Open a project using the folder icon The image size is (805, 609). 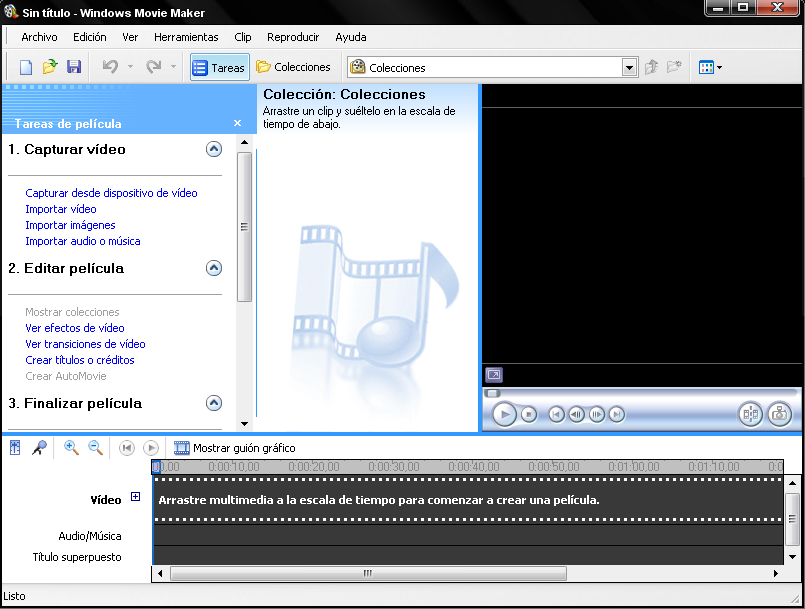50,67
